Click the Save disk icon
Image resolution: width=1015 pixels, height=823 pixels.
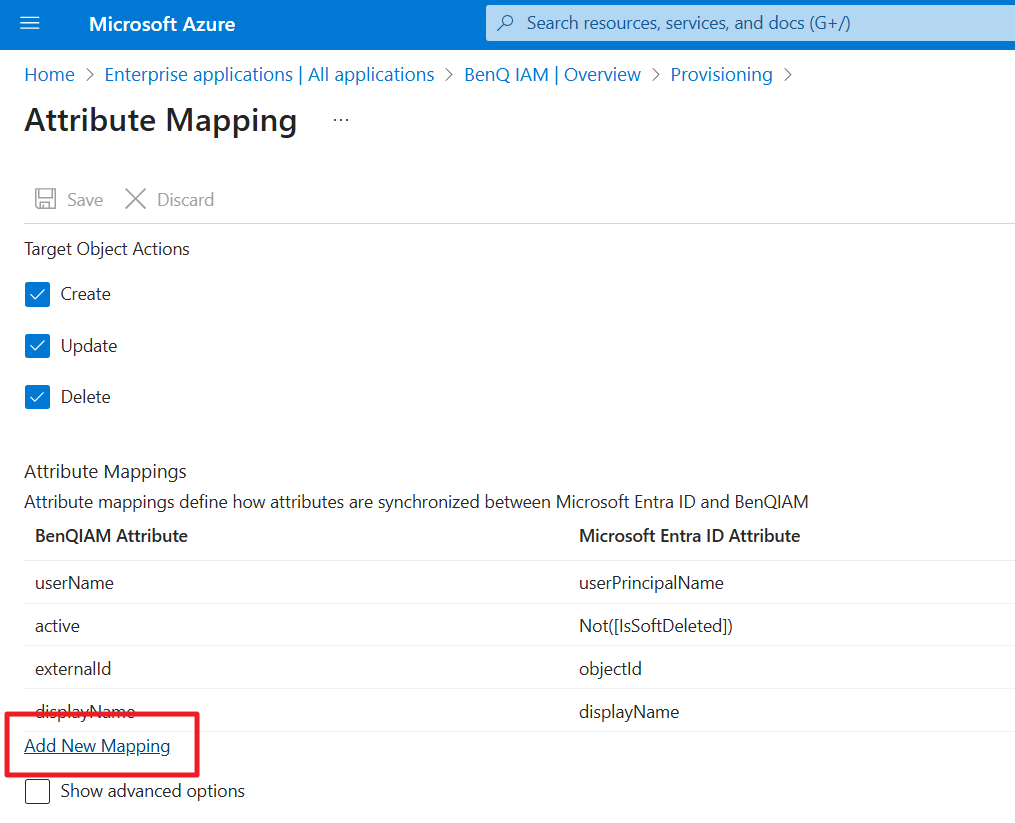[x=45, y=199]
